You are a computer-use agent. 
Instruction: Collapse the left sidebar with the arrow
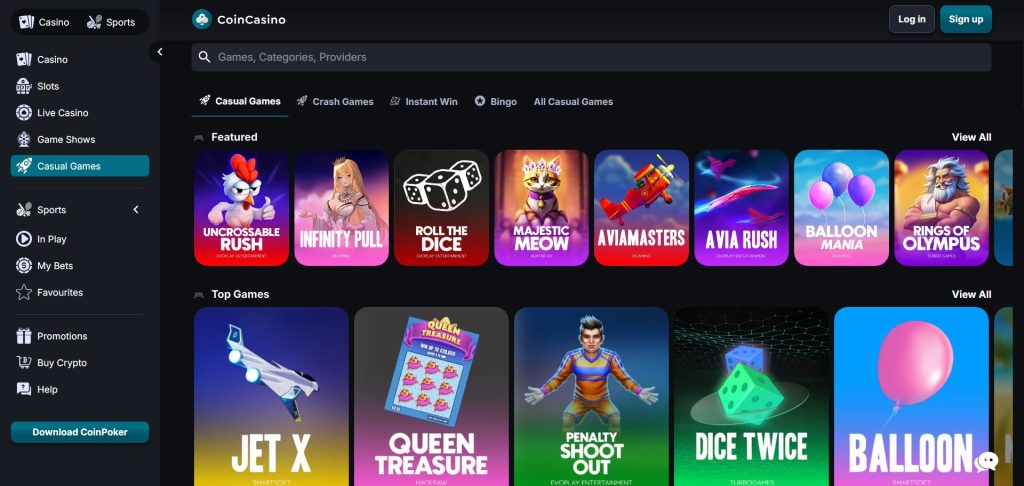pyautogui.click(x=159, y=52)
